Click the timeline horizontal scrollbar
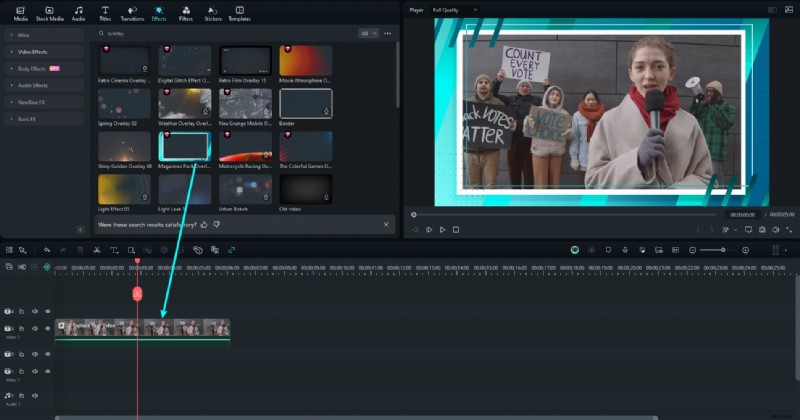The height and width of the screenshot is (420, 800). 356,417
